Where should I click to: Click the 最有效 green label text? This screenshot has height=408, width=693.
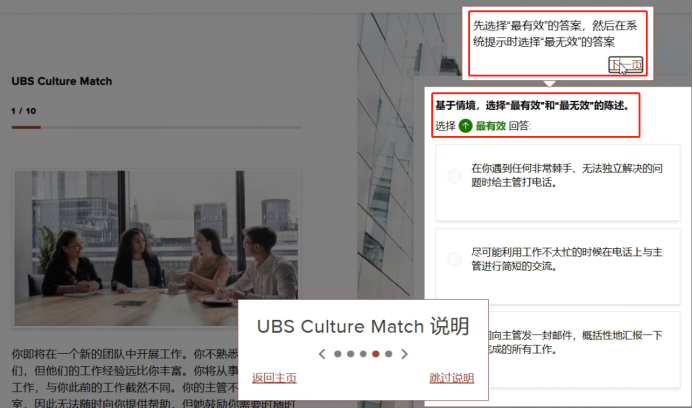pos(491,126)
